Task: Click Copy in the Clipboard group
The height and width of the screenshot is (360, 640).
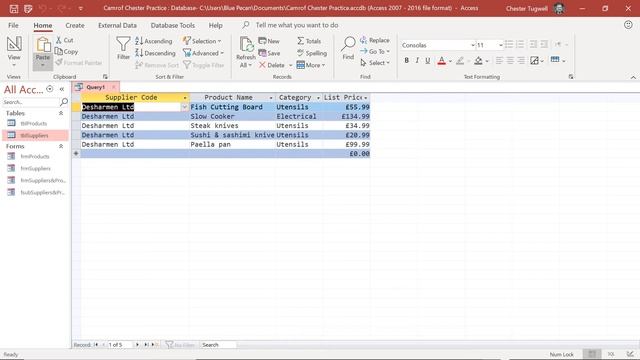Action: 66,51
